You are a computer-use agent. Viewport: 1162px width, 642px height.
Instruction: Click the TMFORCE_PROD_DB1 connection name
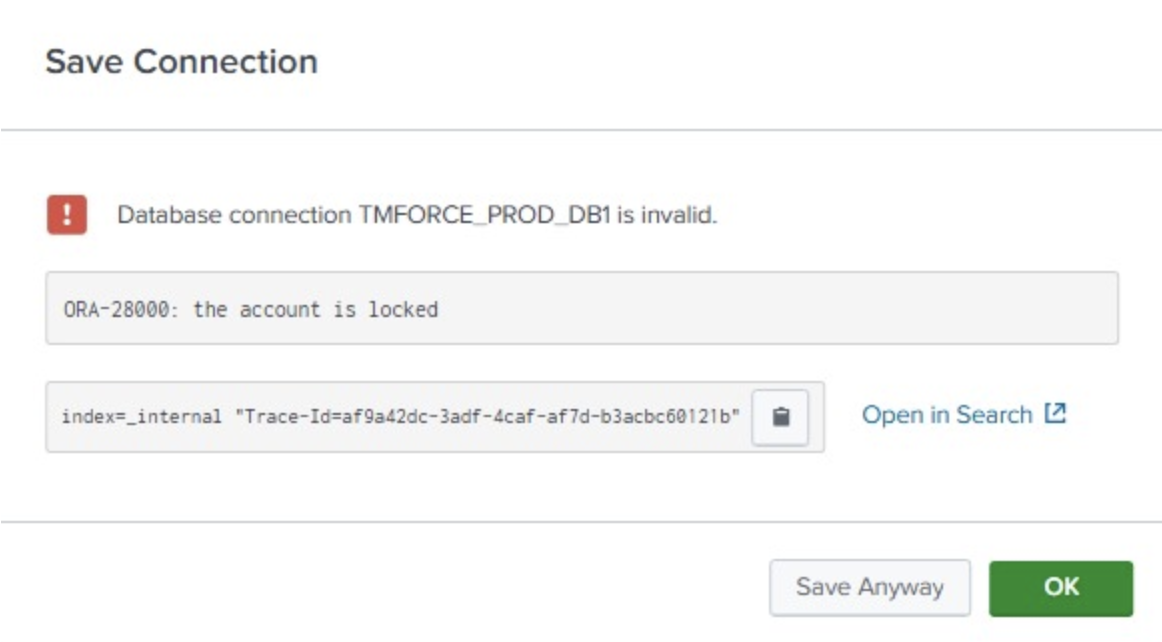484,215
